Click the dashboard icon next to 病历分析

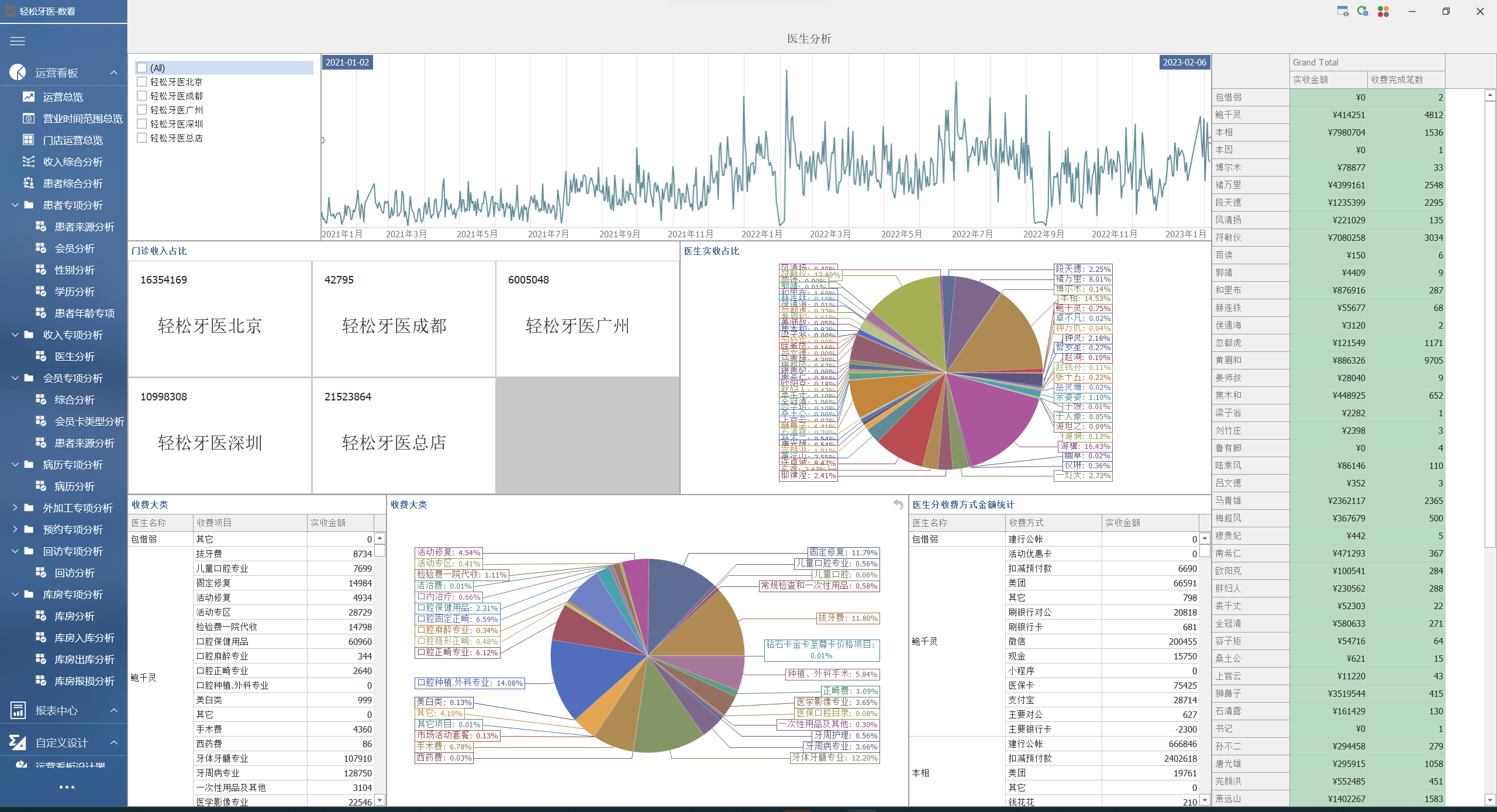pyautogui.click(x=41, y=486)
